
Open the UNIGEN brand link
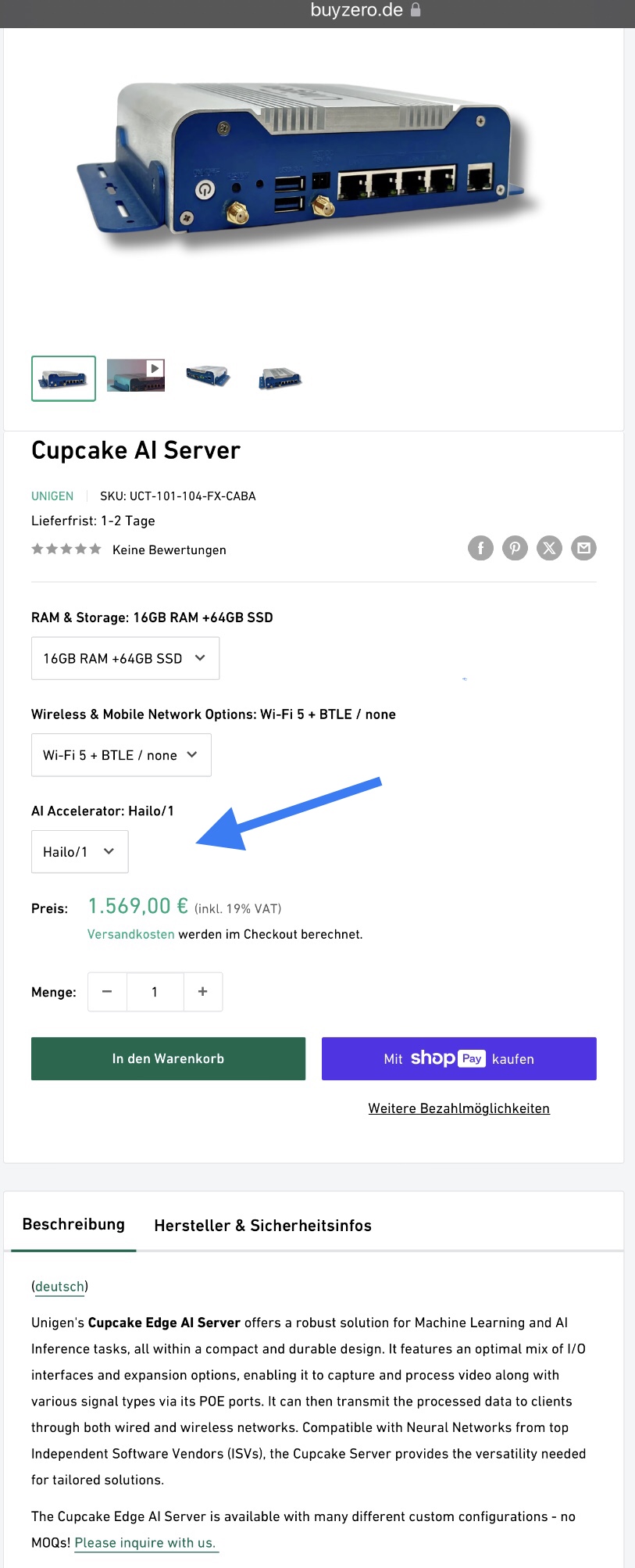pos(52,496)
